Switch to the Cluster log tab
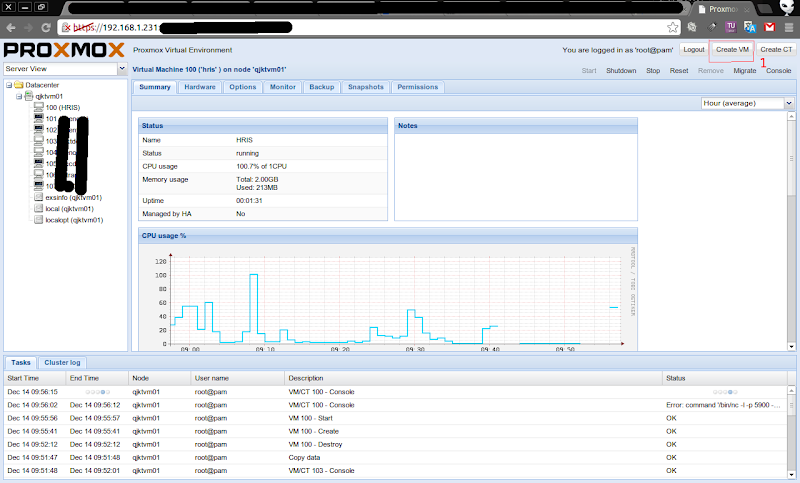 (x=62, y=363)
